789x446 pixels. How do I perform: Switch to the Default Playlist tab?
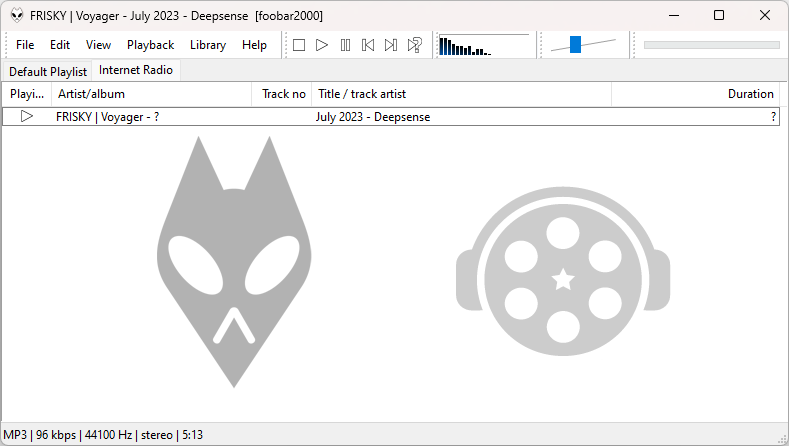(x=48, y=71)
